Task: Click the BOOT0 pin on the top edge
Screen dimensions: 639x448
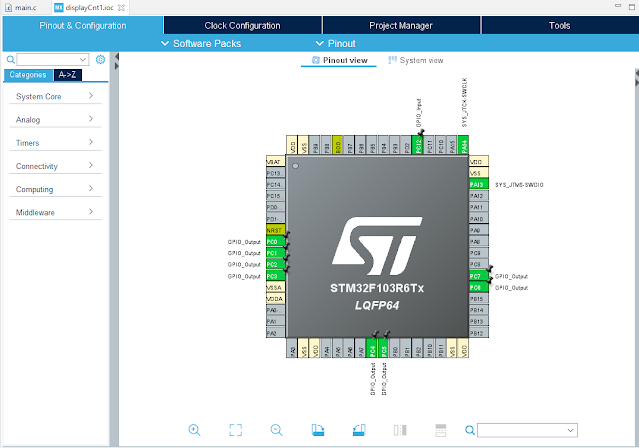Action: coord(338,145)
